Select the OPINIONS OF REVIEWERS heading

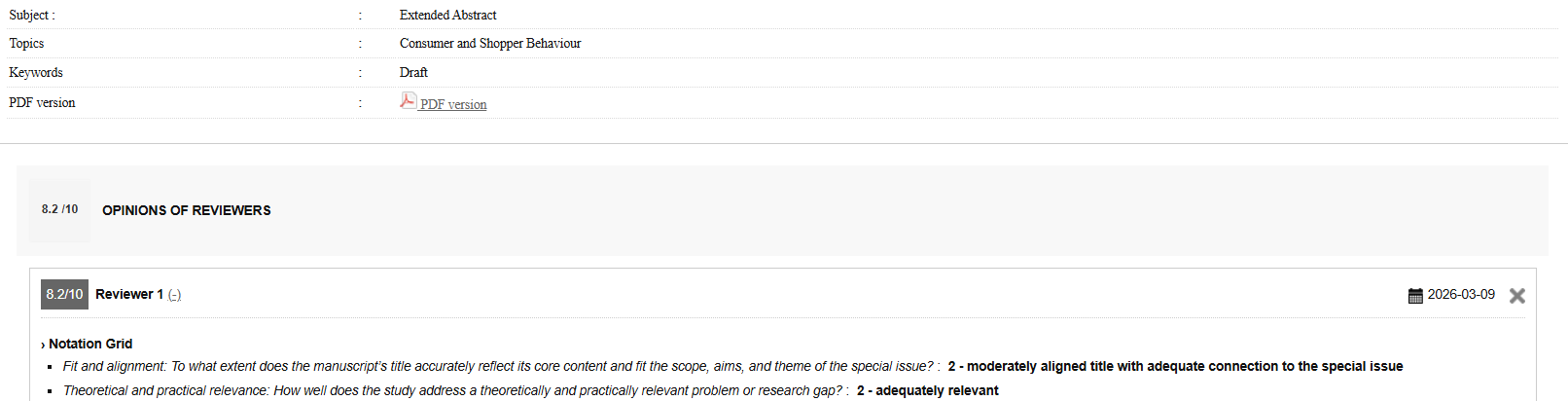187,210
